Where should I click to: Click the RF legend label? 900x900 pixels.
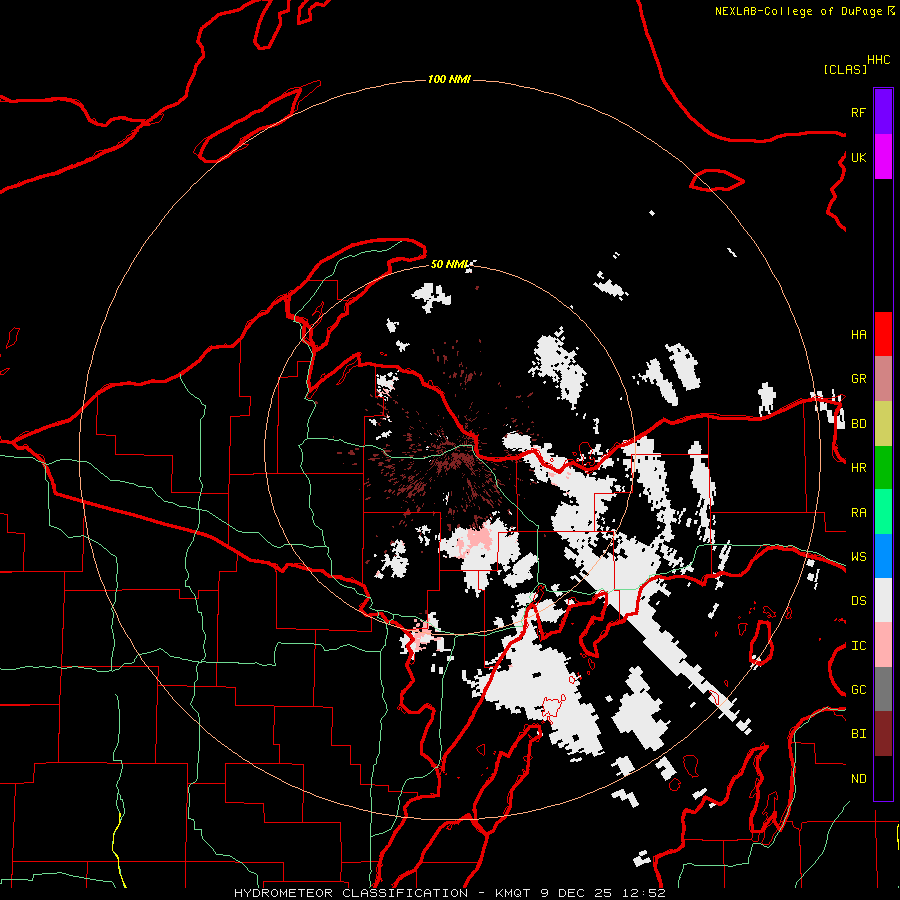tap(858, 112)
